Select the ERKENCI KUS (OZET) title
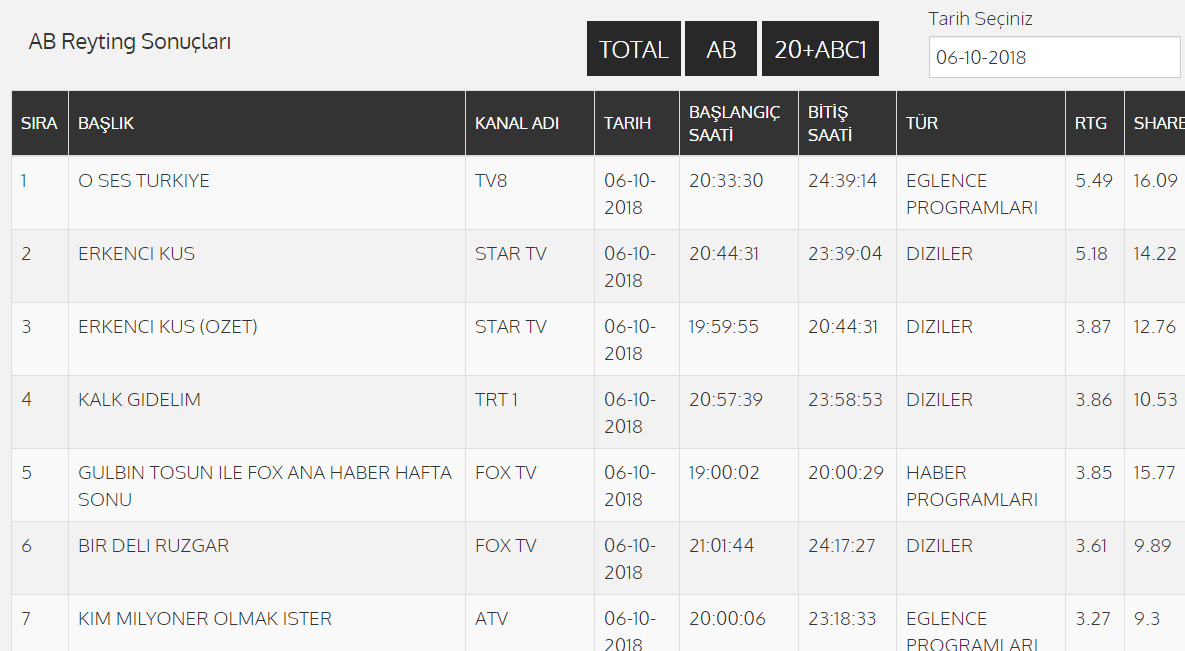This screenshot has height=651, width=1185. click(168, 327)
